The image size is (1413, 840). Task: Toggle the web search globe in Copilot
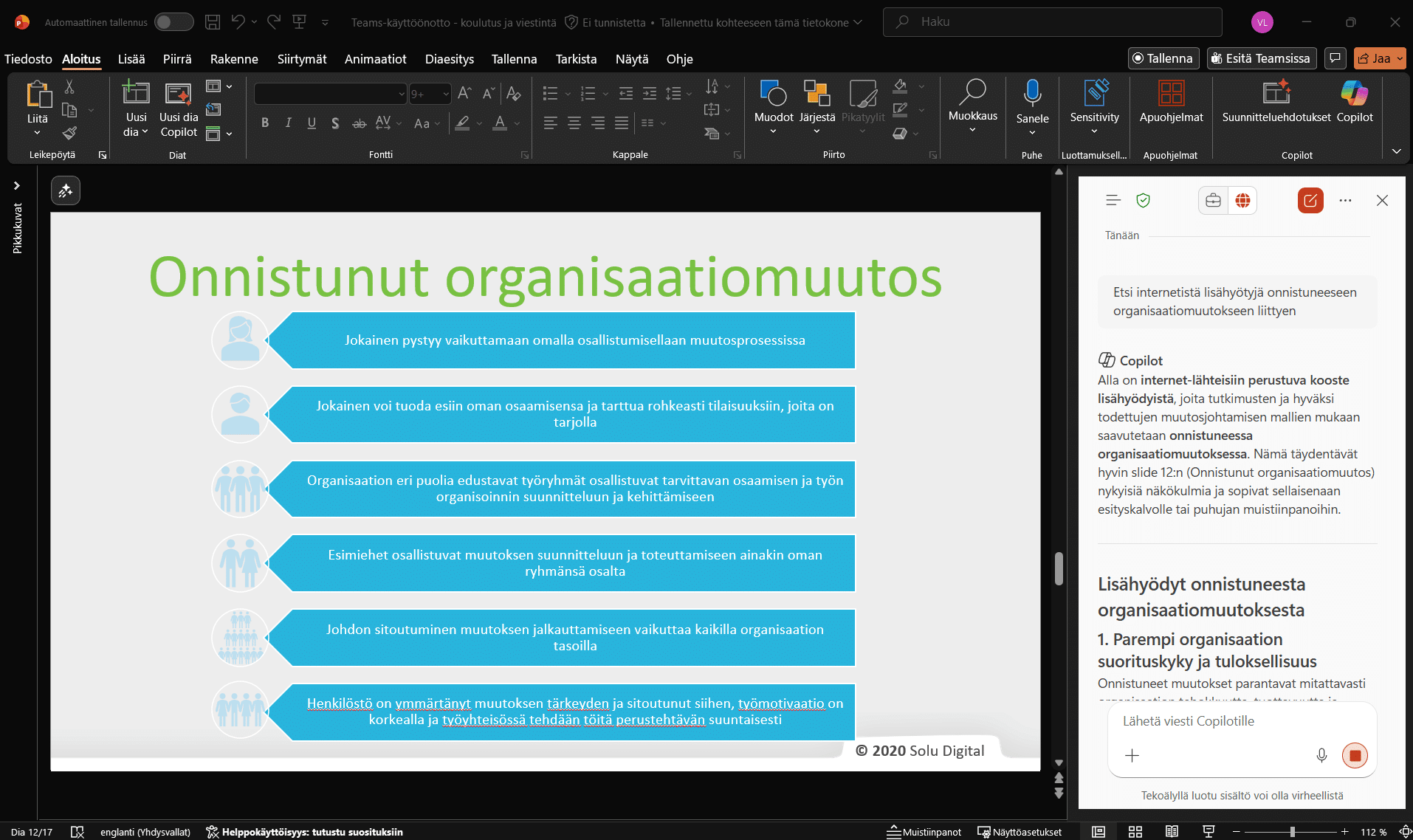click(x=1243, y=201)
